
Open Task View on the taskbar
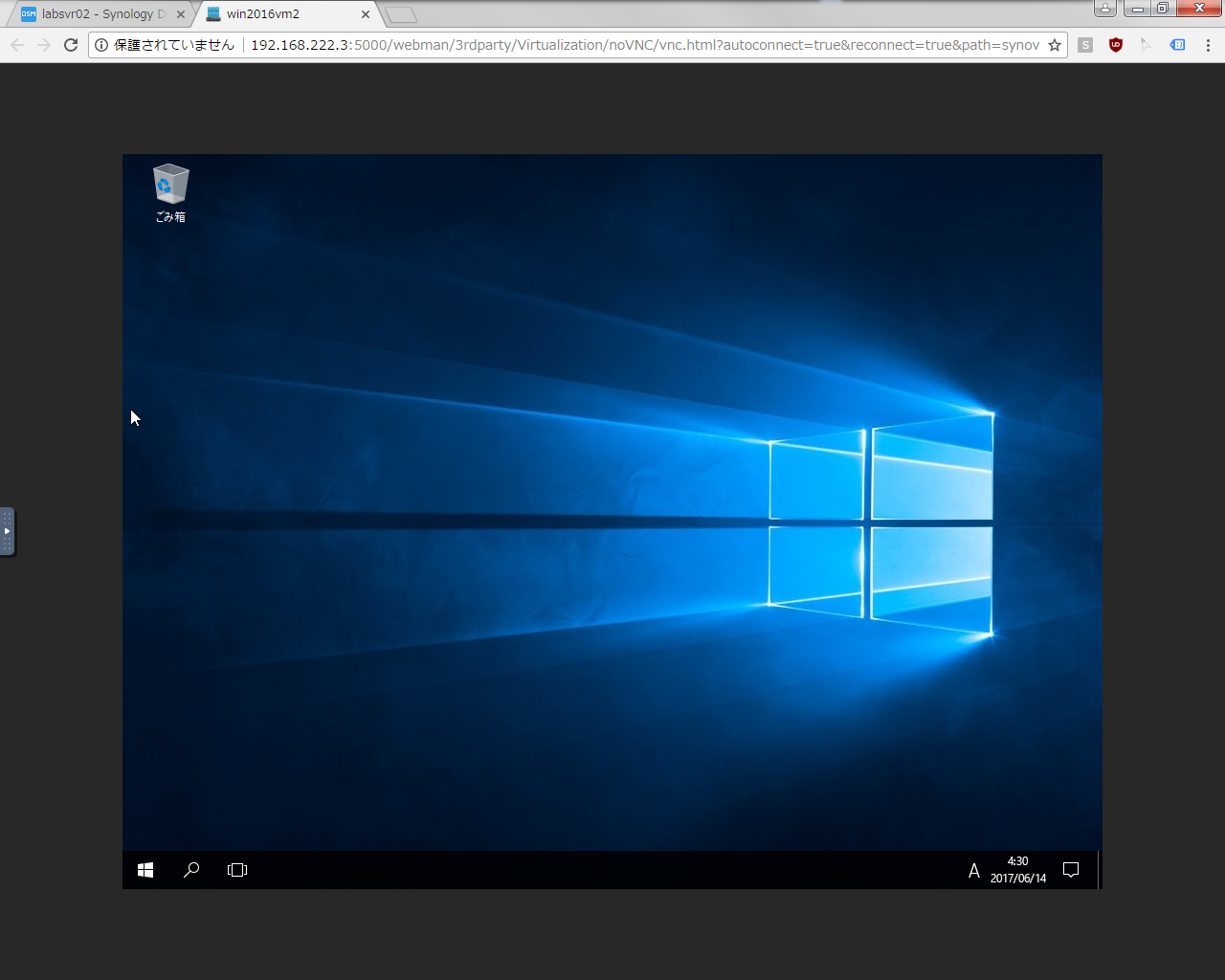coord(237,870)
